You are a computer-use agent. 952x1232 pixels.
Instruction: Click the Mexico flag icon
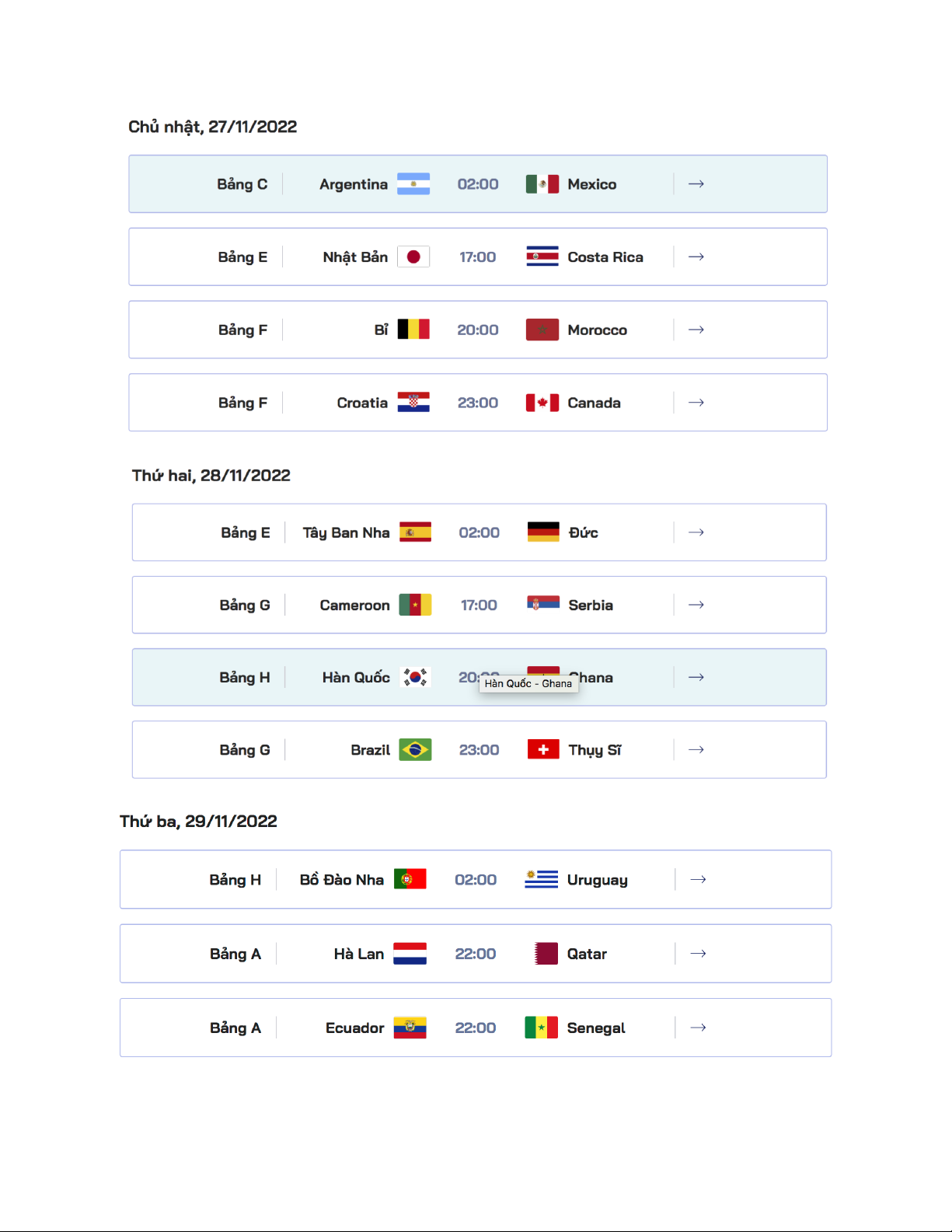click(542, 184)
